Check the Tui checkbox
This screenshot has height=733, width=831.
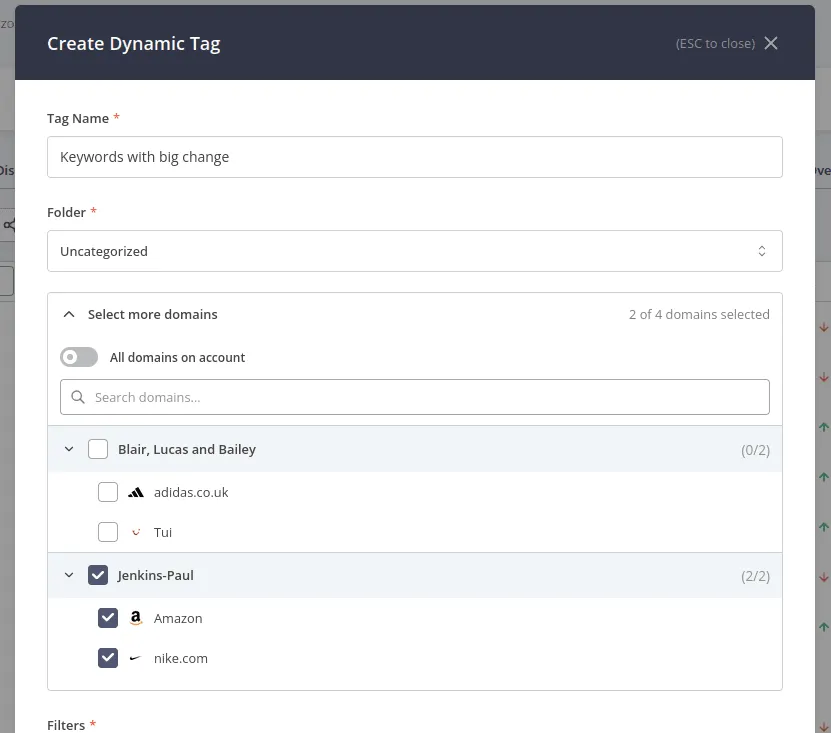click(x=108, y=532)
